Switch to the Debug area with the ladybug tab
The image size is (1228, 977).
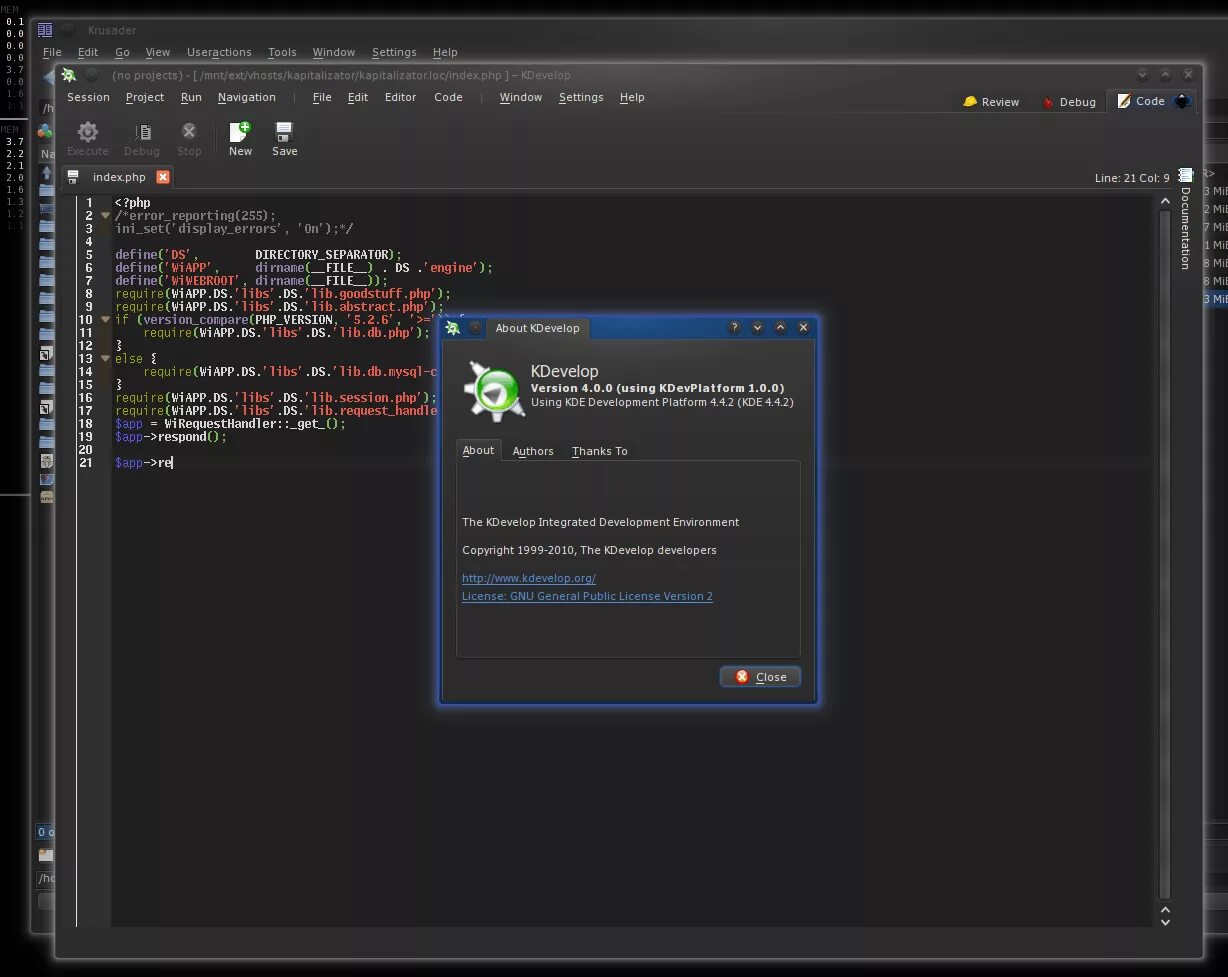[1069, 102]
